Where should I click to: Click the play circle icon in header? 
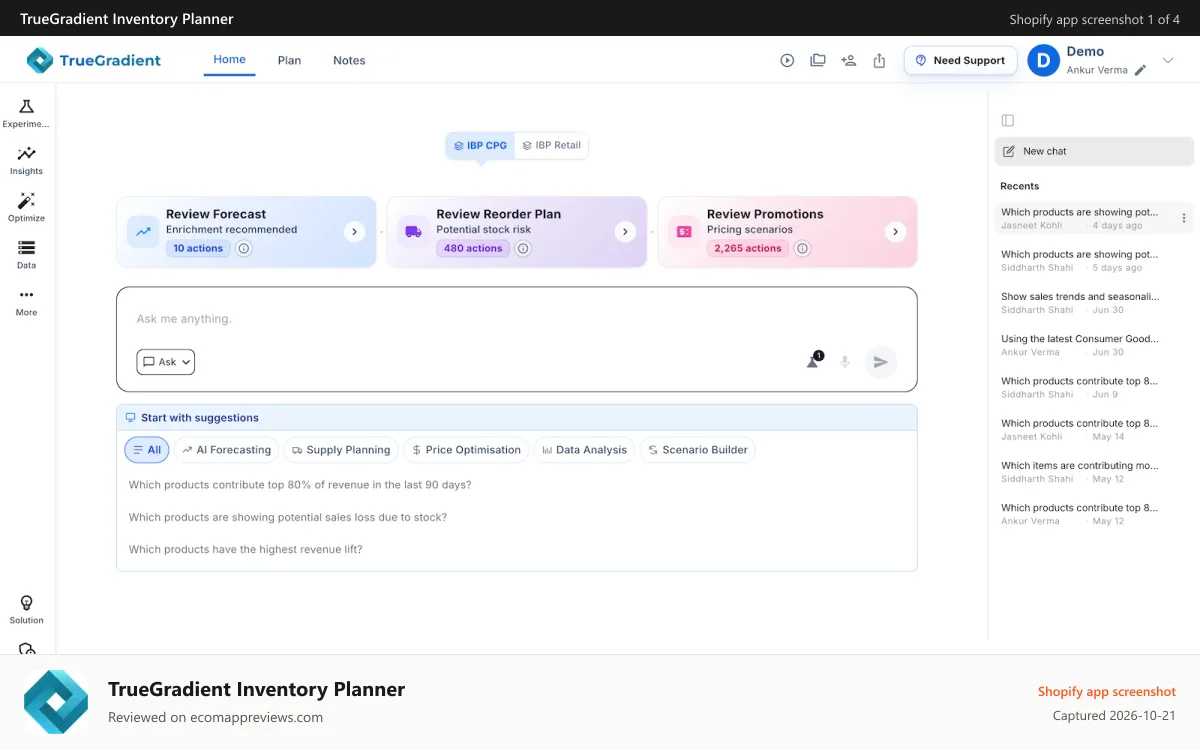[x=787, y=60]
